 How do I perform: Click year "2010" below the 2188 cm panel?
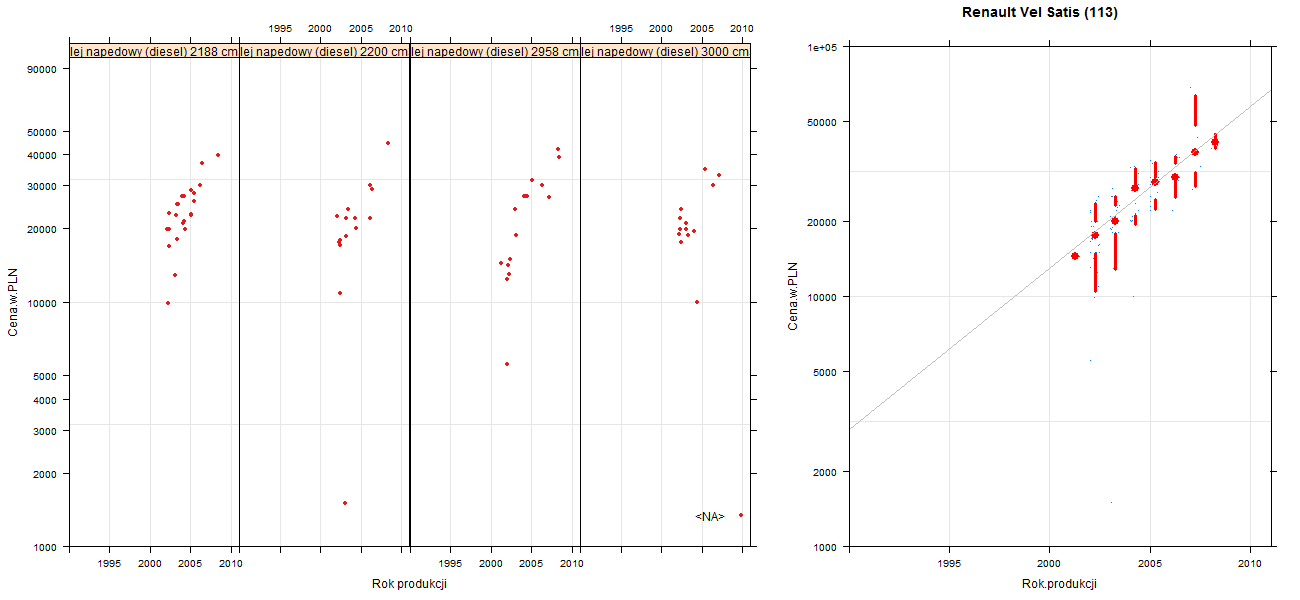pyautogui.click(x=231, y=564)
